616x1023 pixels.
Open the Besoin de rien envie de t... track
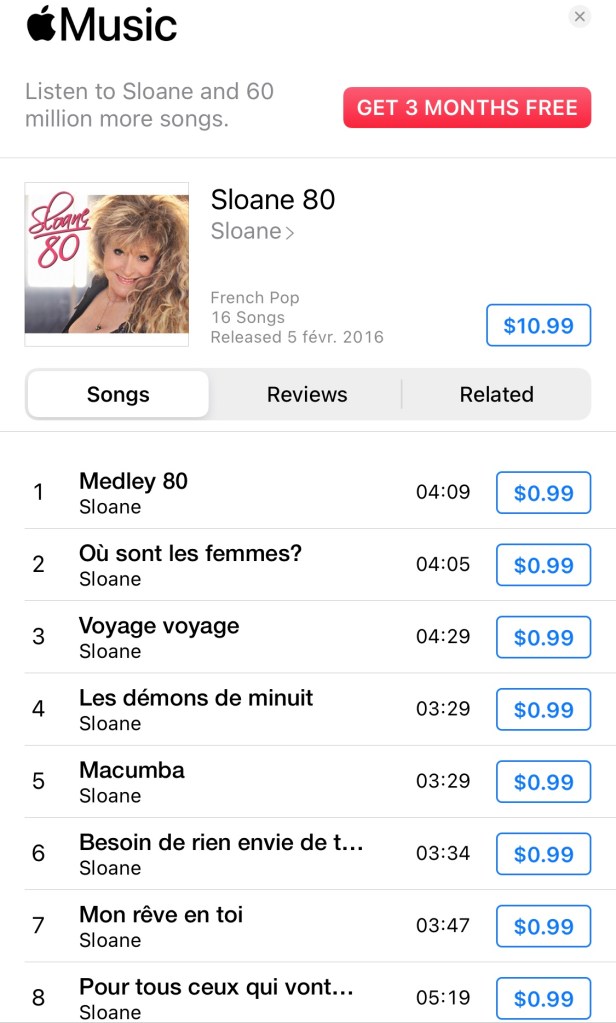point(320,853)
